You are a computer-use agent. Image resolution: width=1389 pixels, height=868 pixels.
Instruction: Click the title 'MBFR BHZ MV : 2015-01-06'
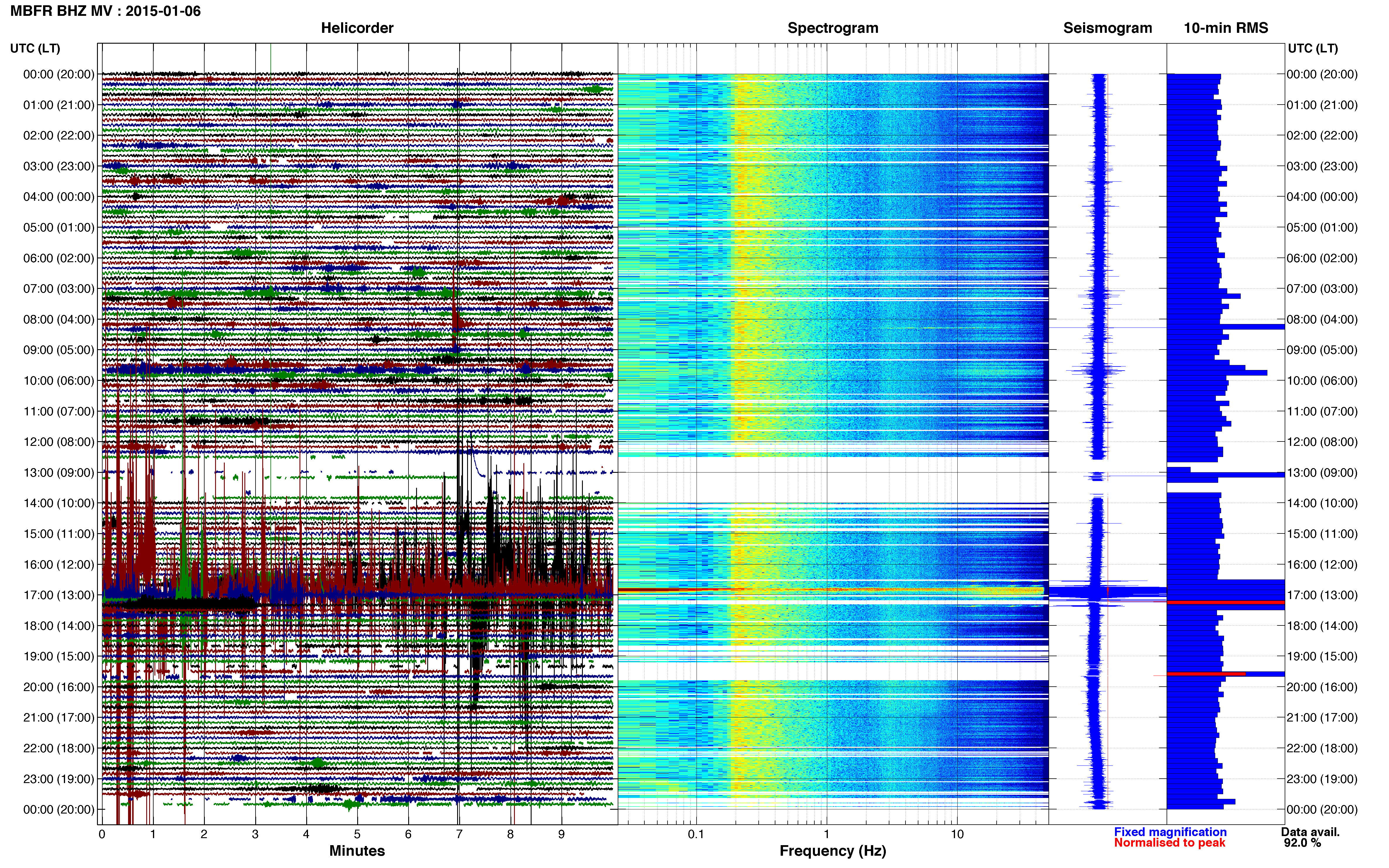tap(106, 11)
